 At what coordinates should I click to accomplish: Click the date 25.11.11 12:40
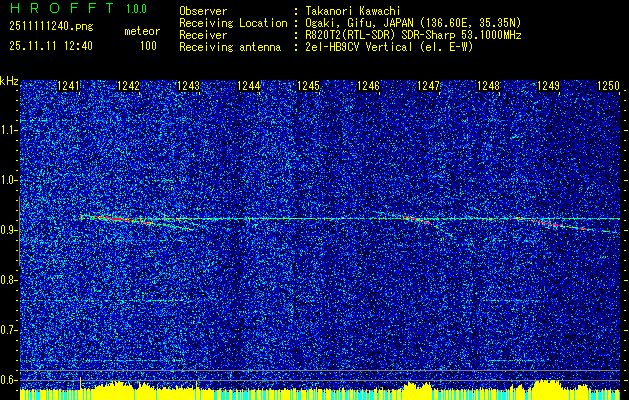point(51,46)
